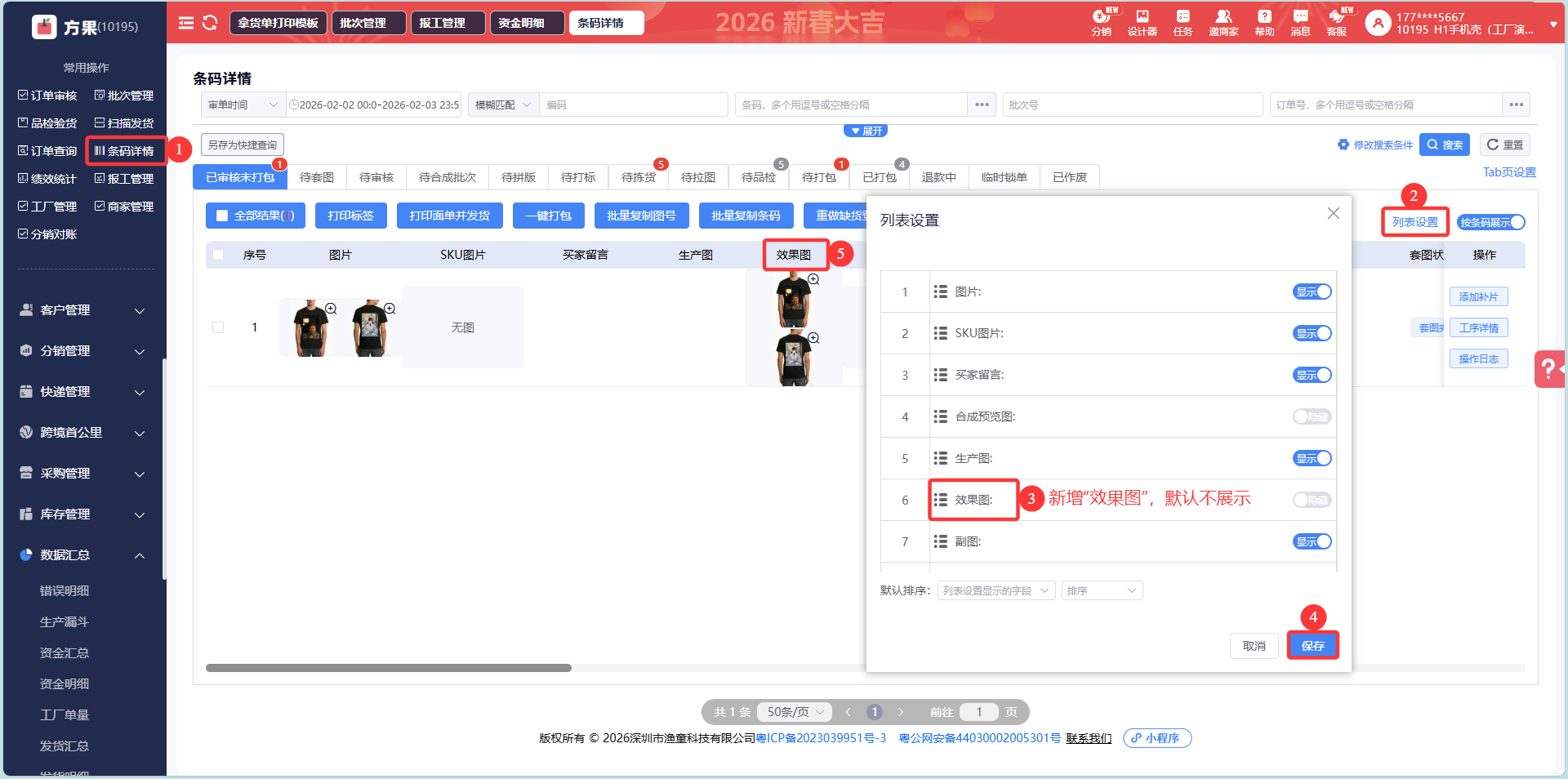Open the 分销 icon in the header
This screenshot has width=1568, height=779.
click(1101, 23)
